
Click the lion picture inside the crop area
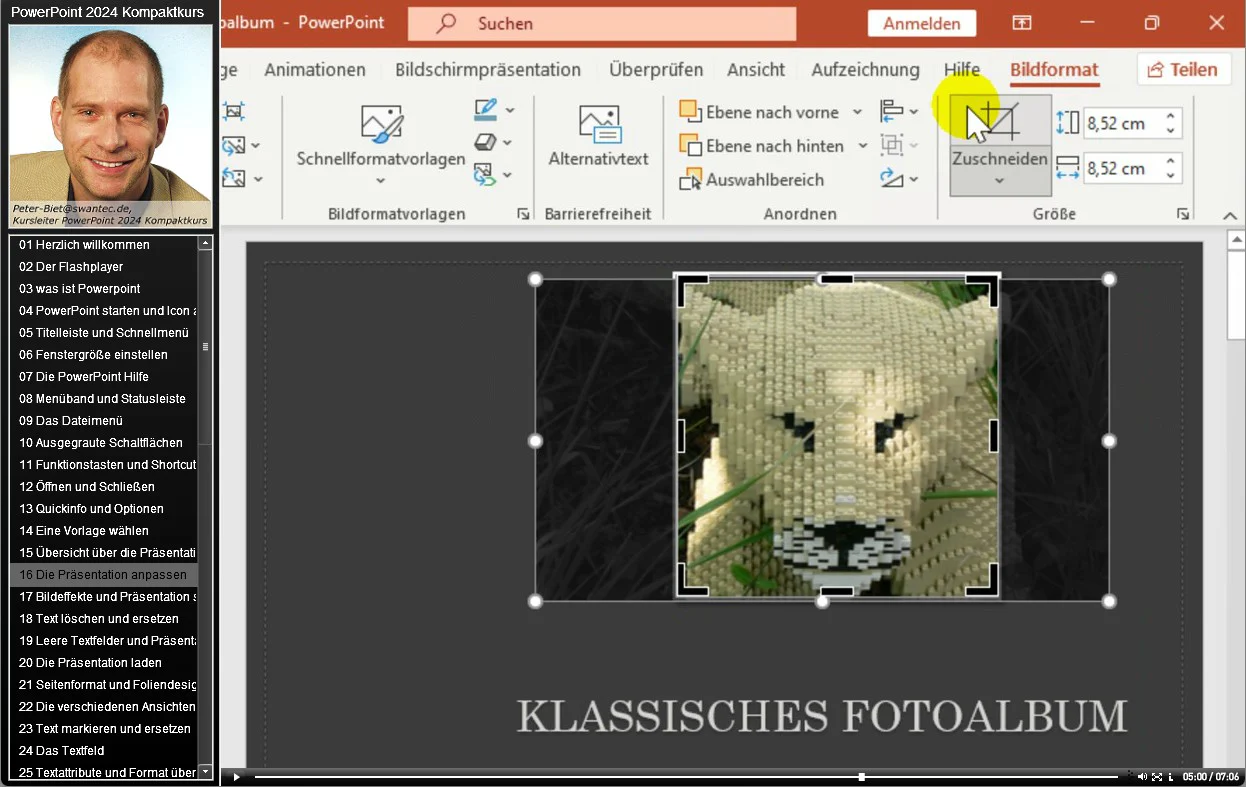pos(837,438)
